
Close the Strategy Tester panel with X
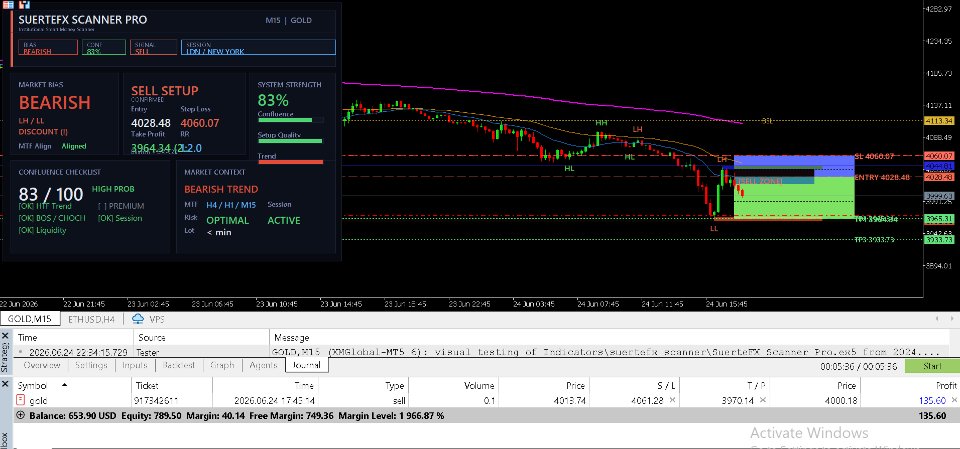pyautogui.click(x=6, y=336)
